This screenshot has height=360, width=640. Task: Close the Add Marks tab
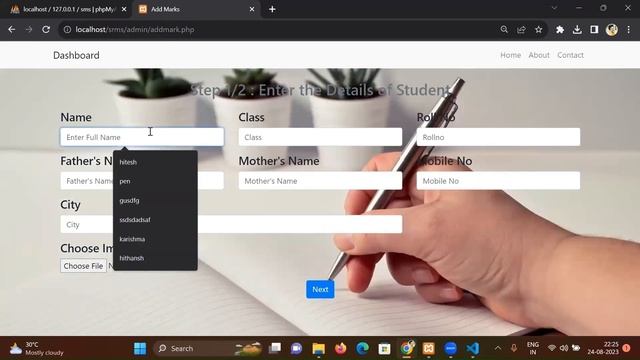click(x=252, y=9)
